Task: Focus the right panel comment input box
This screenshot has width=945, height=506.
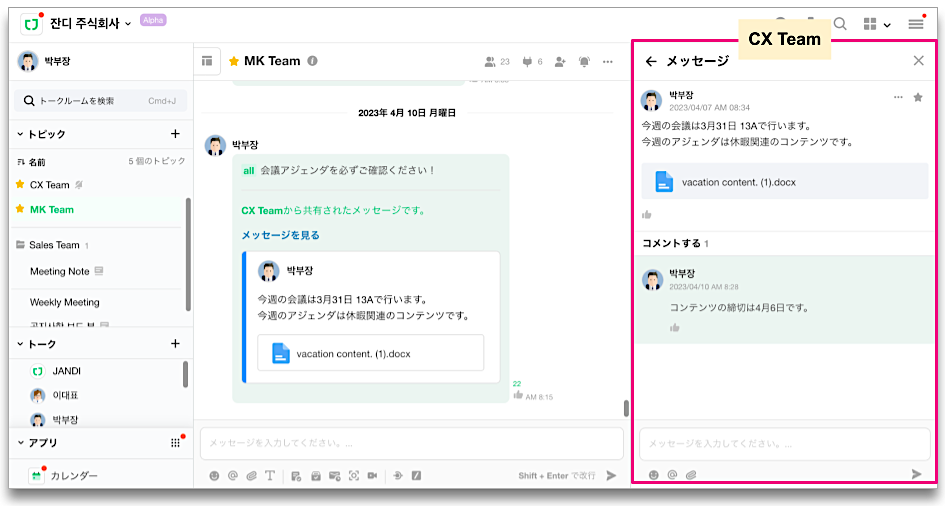Action: coord(785,444)
